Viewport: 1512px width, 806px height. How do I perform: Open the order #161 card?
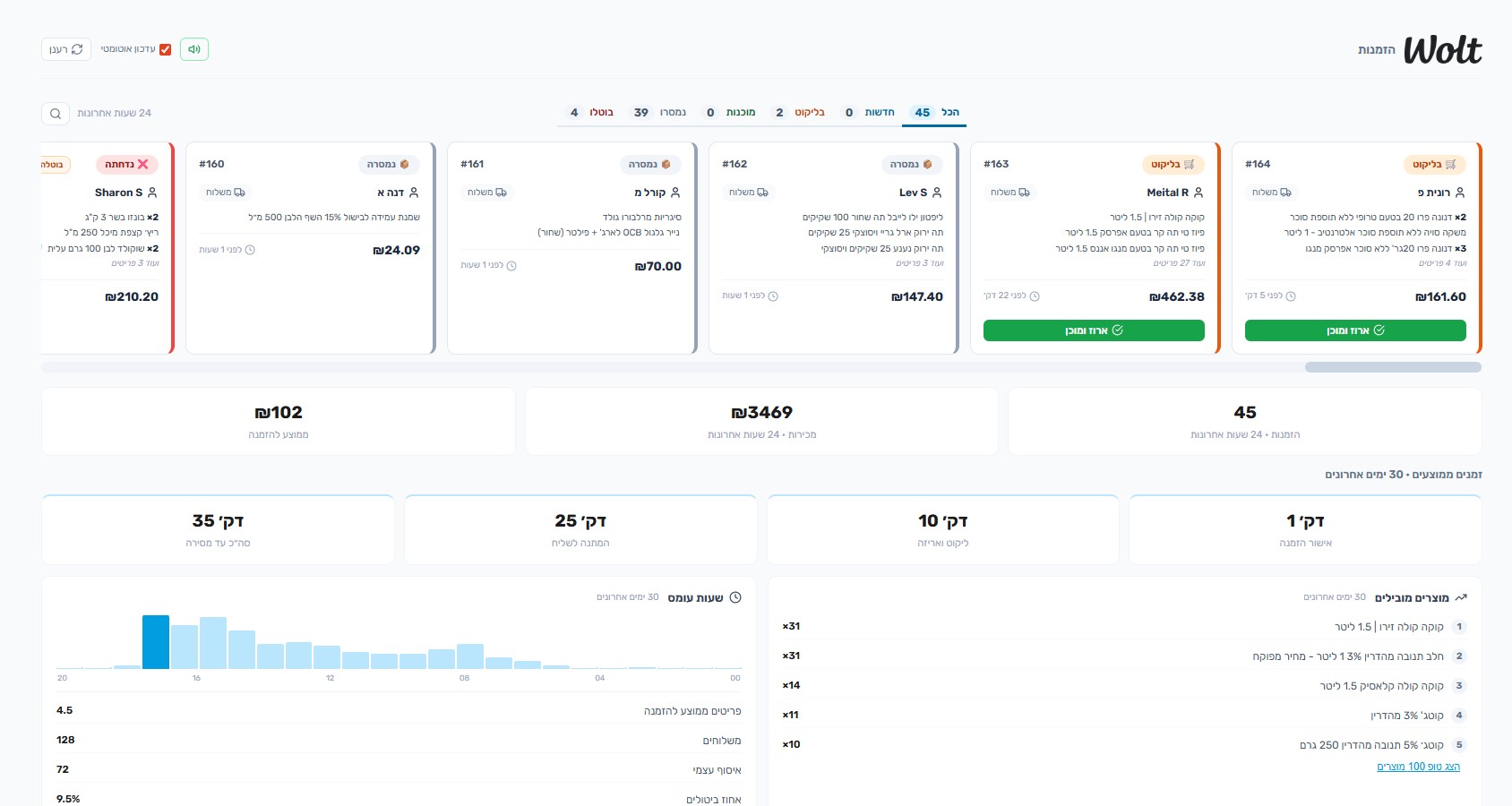tap(571, 247)
